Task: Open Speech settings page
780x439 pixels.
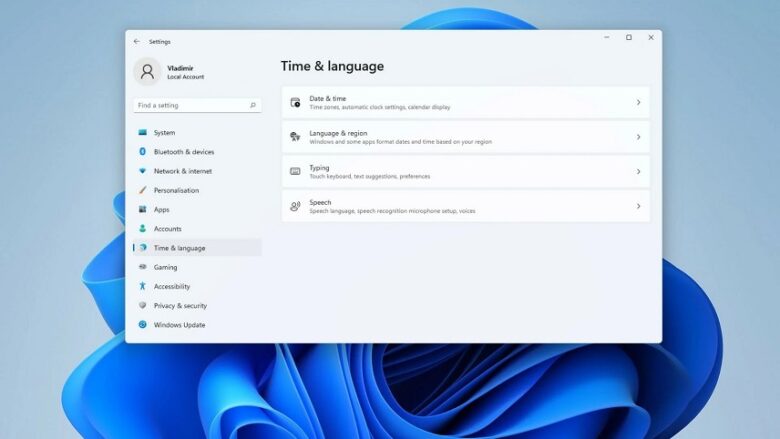Action: pos(466,206)
